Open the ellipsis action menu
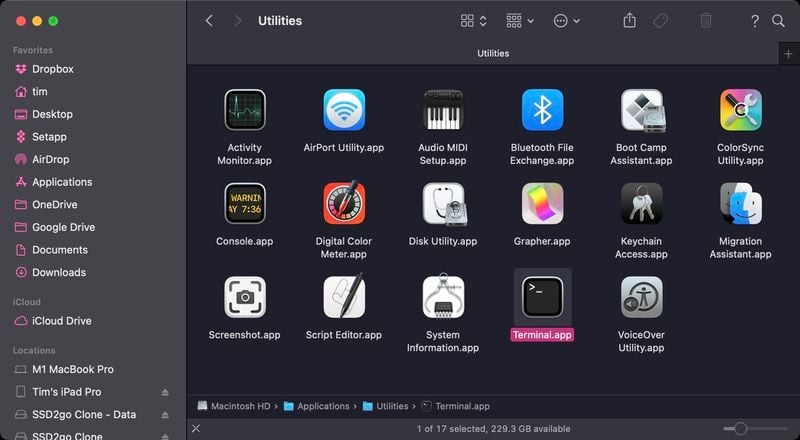This screenshot has width=800, height=440. (x=566, y=21)
